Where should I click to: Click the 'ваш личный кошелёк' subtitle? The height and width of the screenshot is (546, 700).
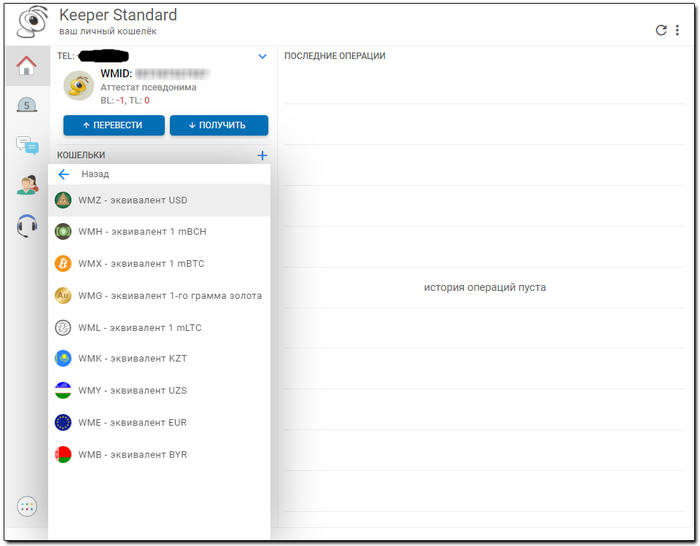click(x=108, y=31)
